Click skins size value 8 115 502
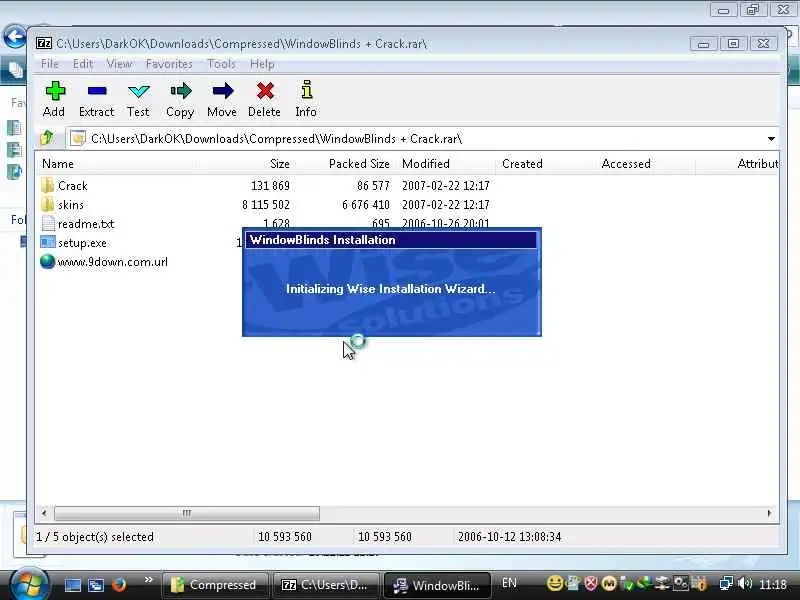The height and width of the screenshot is (600, 800). (x=265, y=205)
